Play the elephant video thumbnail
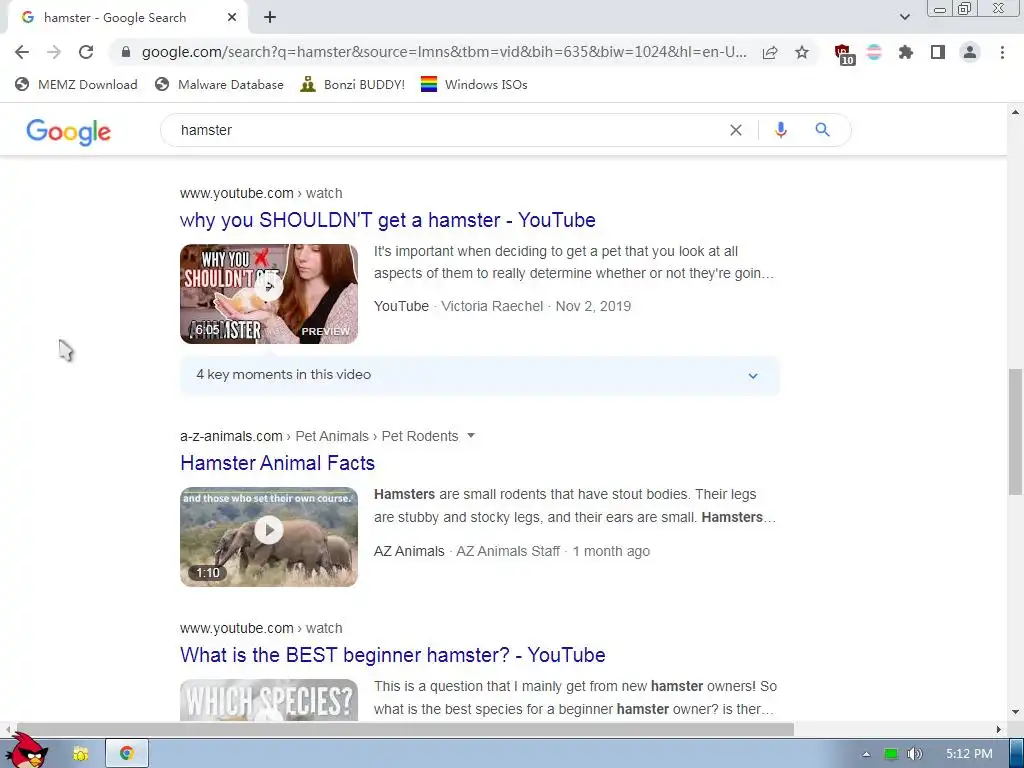Viewport: 1024px width, 768px height. coord(269,537)
